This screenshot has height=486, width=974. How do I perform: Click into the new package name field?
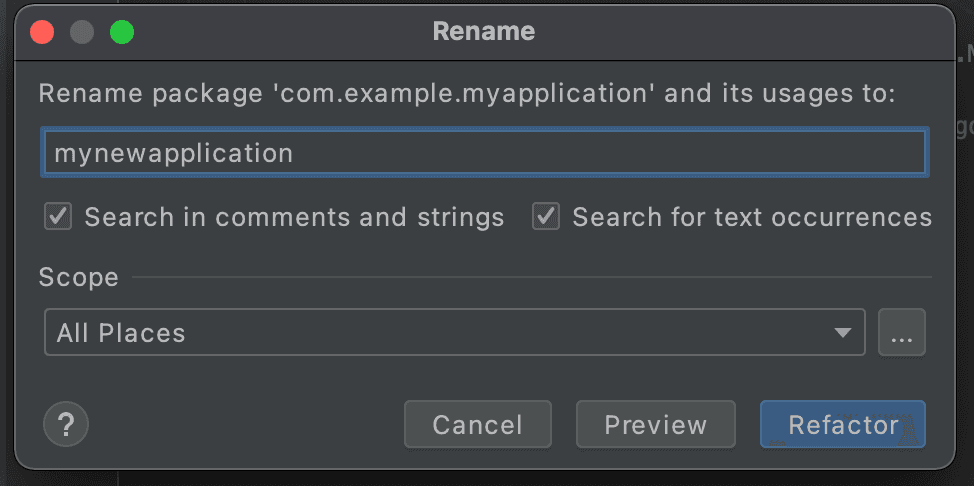[x=600, y=153]
